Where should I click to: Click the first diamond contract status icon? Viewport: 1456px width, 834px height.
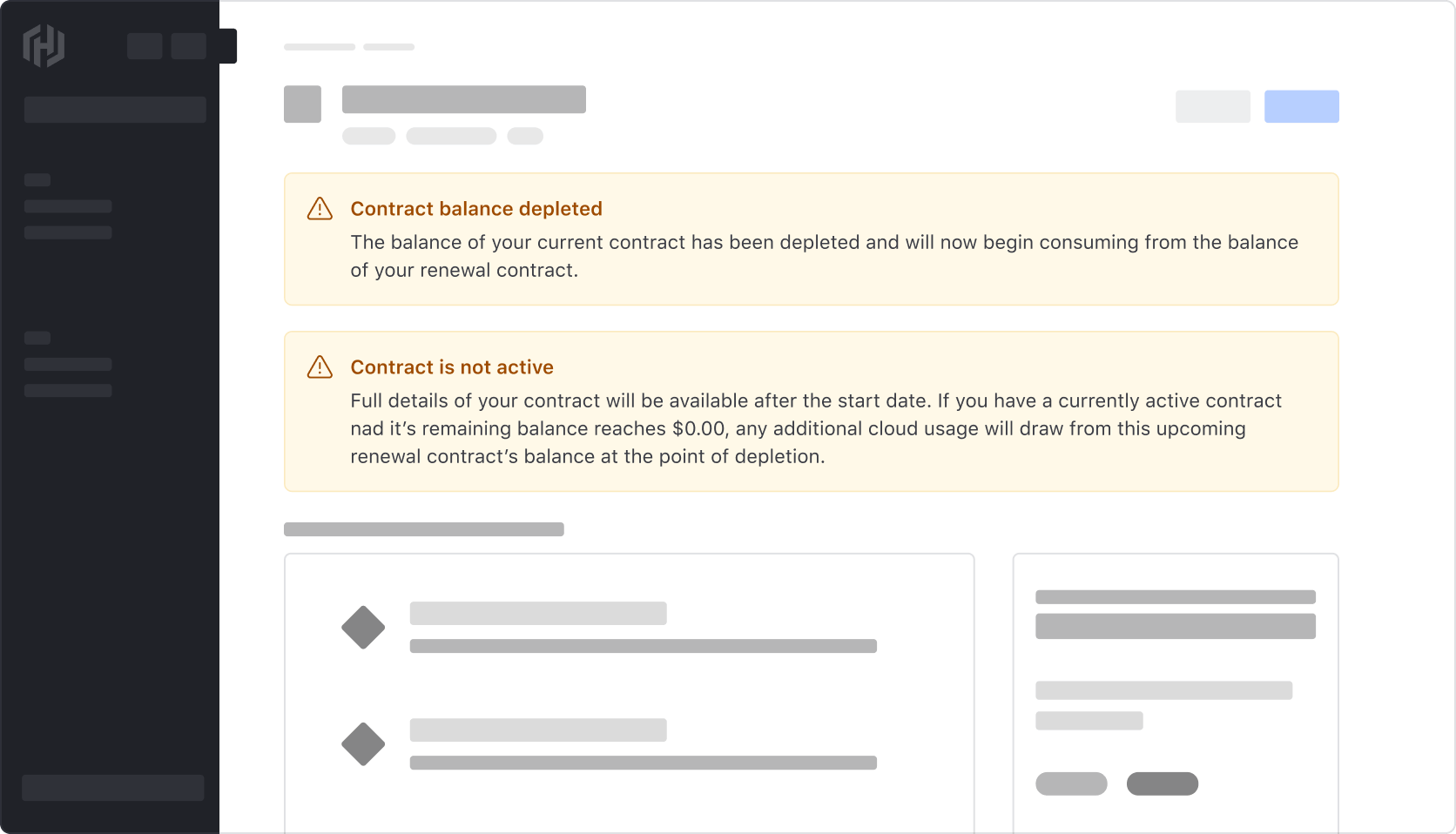363,628
